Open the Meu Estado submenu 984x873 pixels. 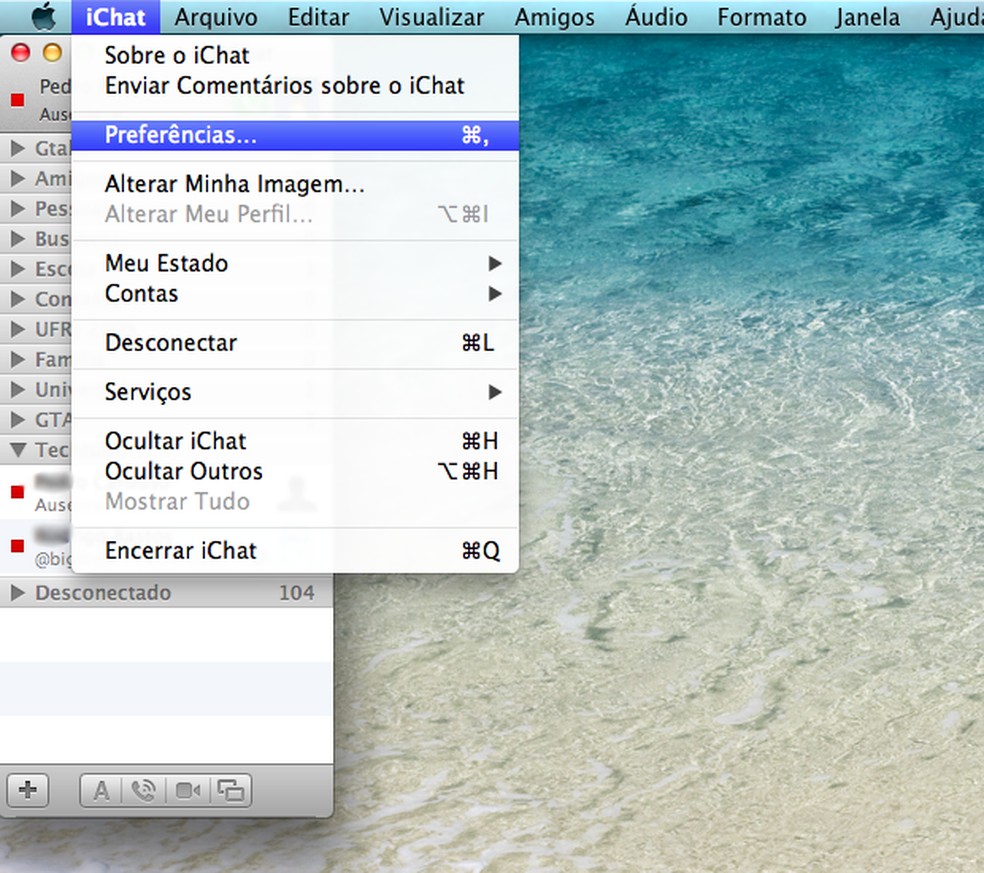click(x=295, y=264)
